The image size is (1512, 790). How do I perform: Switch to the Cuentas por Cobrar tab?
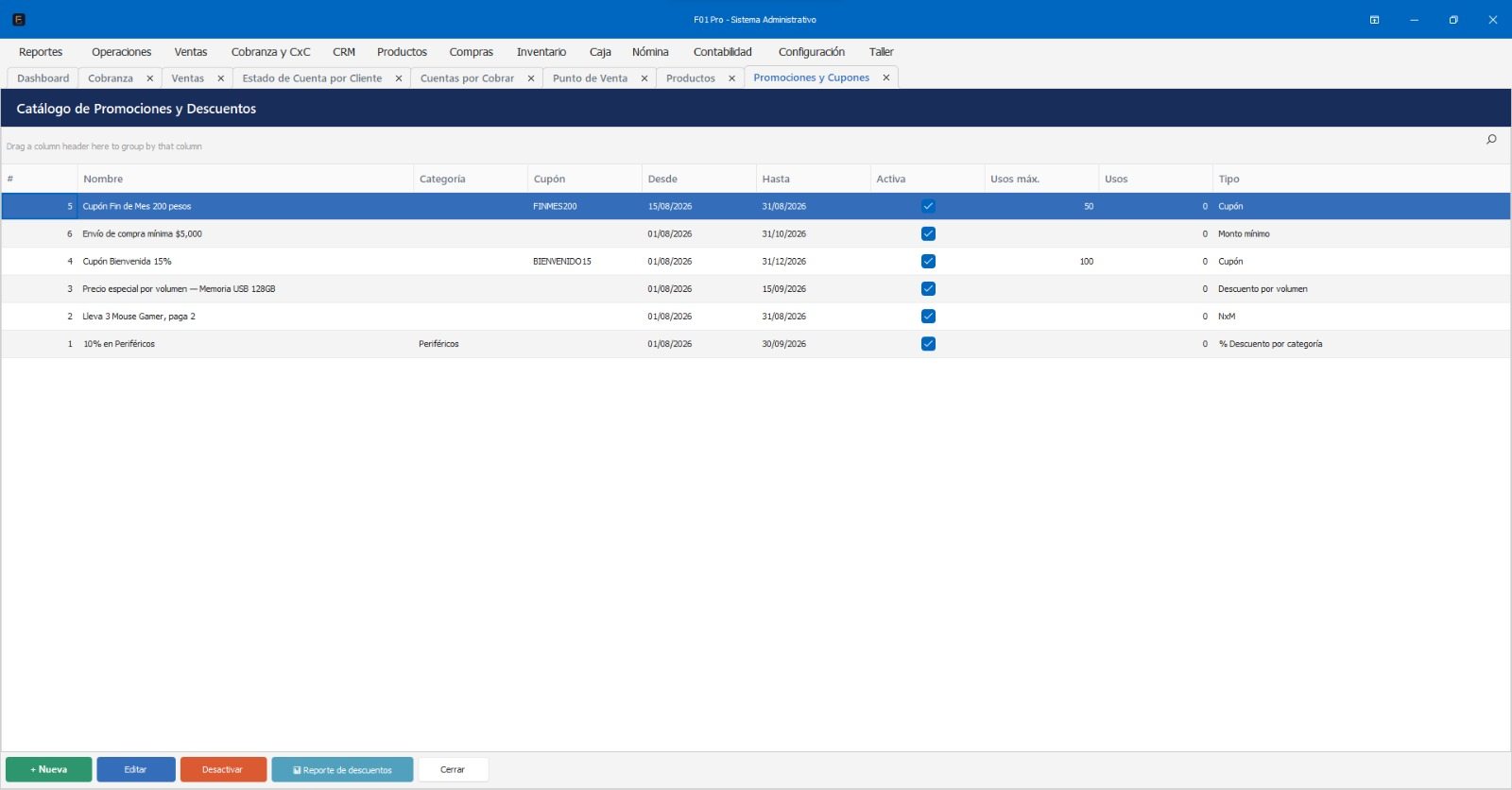pos(467,78)
